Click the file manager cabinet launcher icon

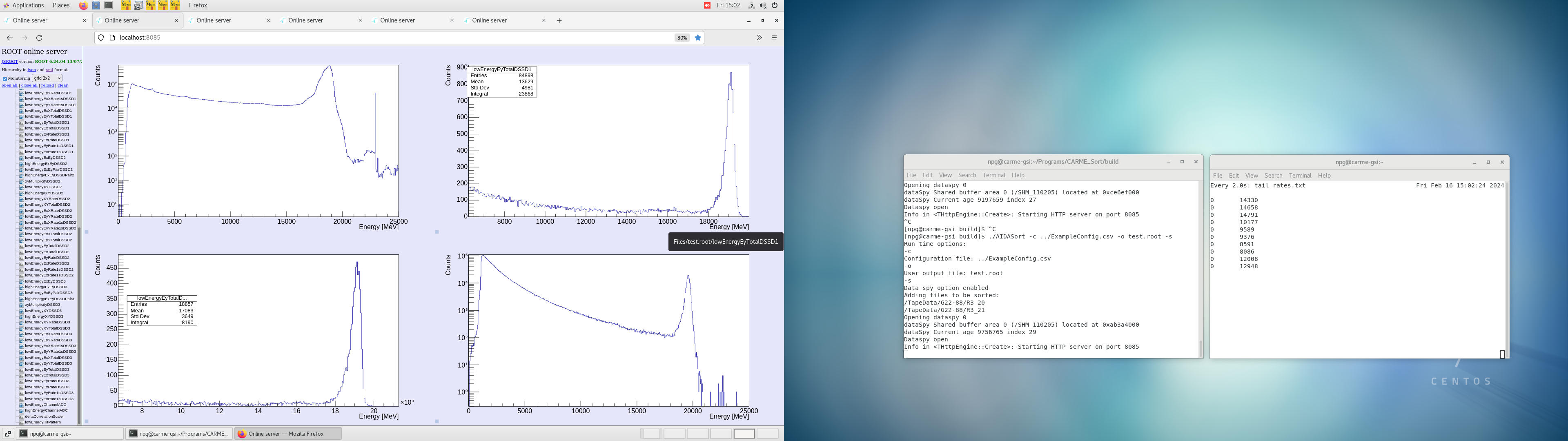pos(96,5)
